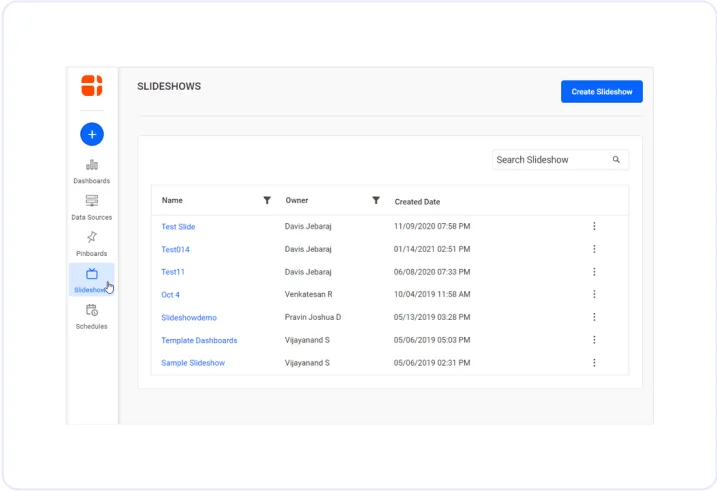Open the Data Sources sidebar icon
The width and height of the screenshot is (717, 491).
[x=92, y=201]
